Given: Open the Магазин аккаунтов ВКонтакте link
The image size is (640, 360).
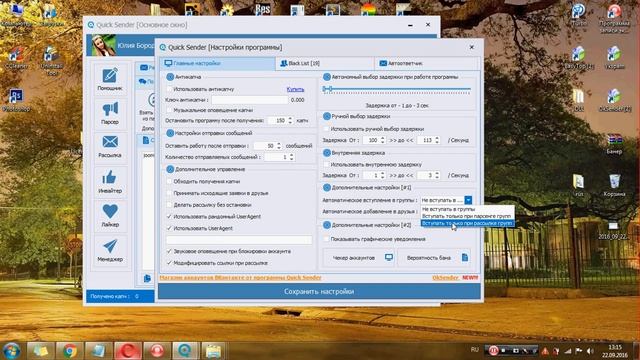Looking at the screenshot, I should pos(240,278).
